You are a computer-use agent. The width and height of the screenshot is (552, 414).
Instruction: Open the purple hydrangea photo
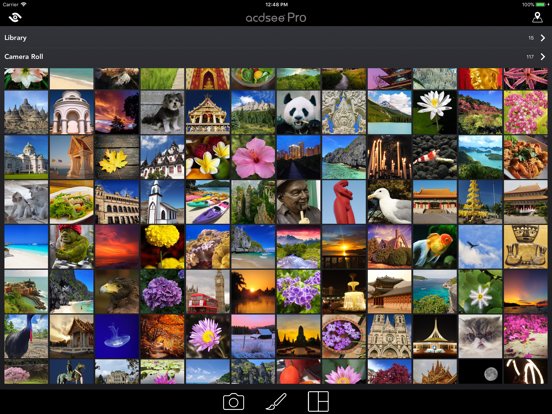tap(162, 292)
